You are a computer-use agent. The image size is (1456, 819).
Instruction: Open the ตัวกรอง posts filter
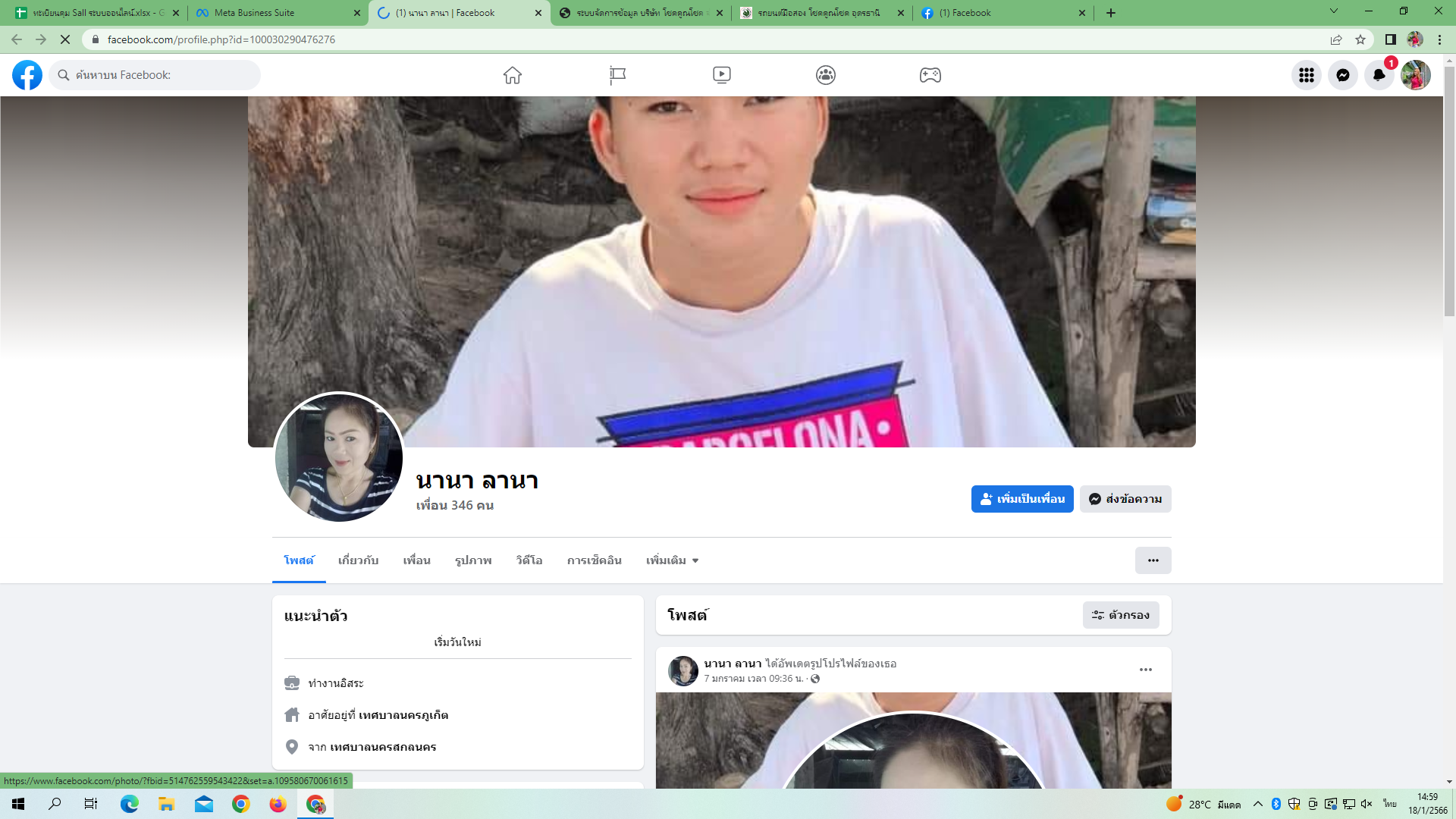point(1120,615)
